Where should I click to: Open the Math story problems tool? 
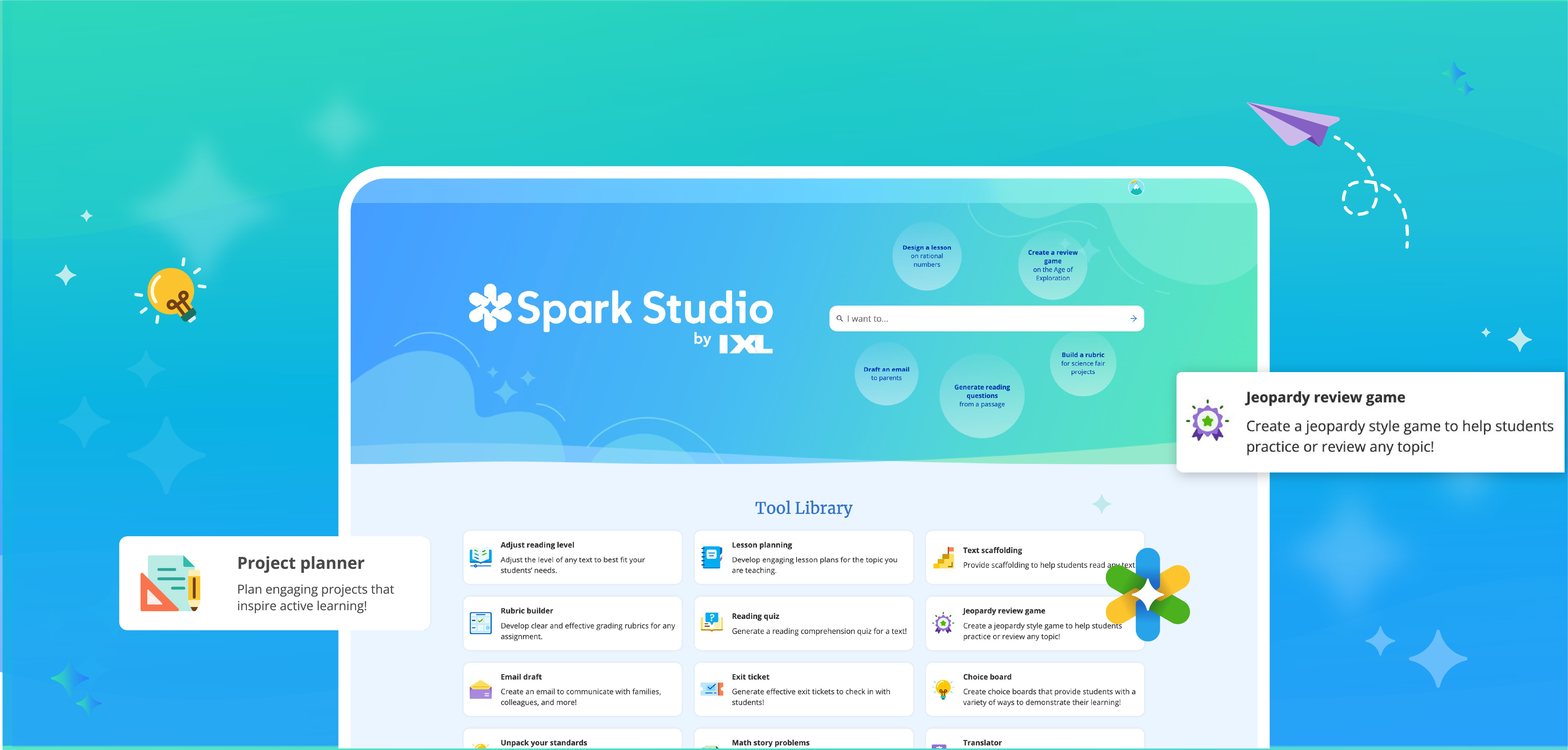tap(803, 738)
